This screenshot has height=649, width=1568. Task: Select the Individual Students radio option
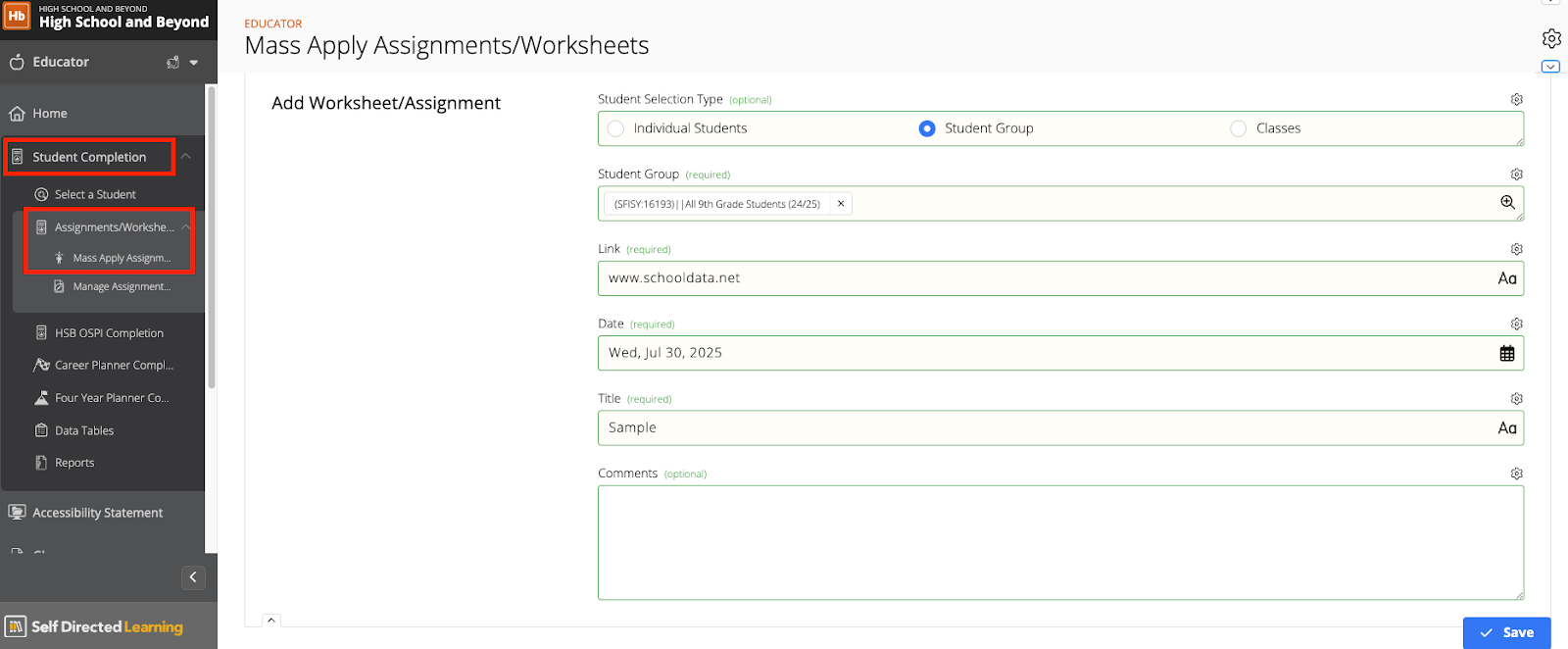click(x=615, y=128)
